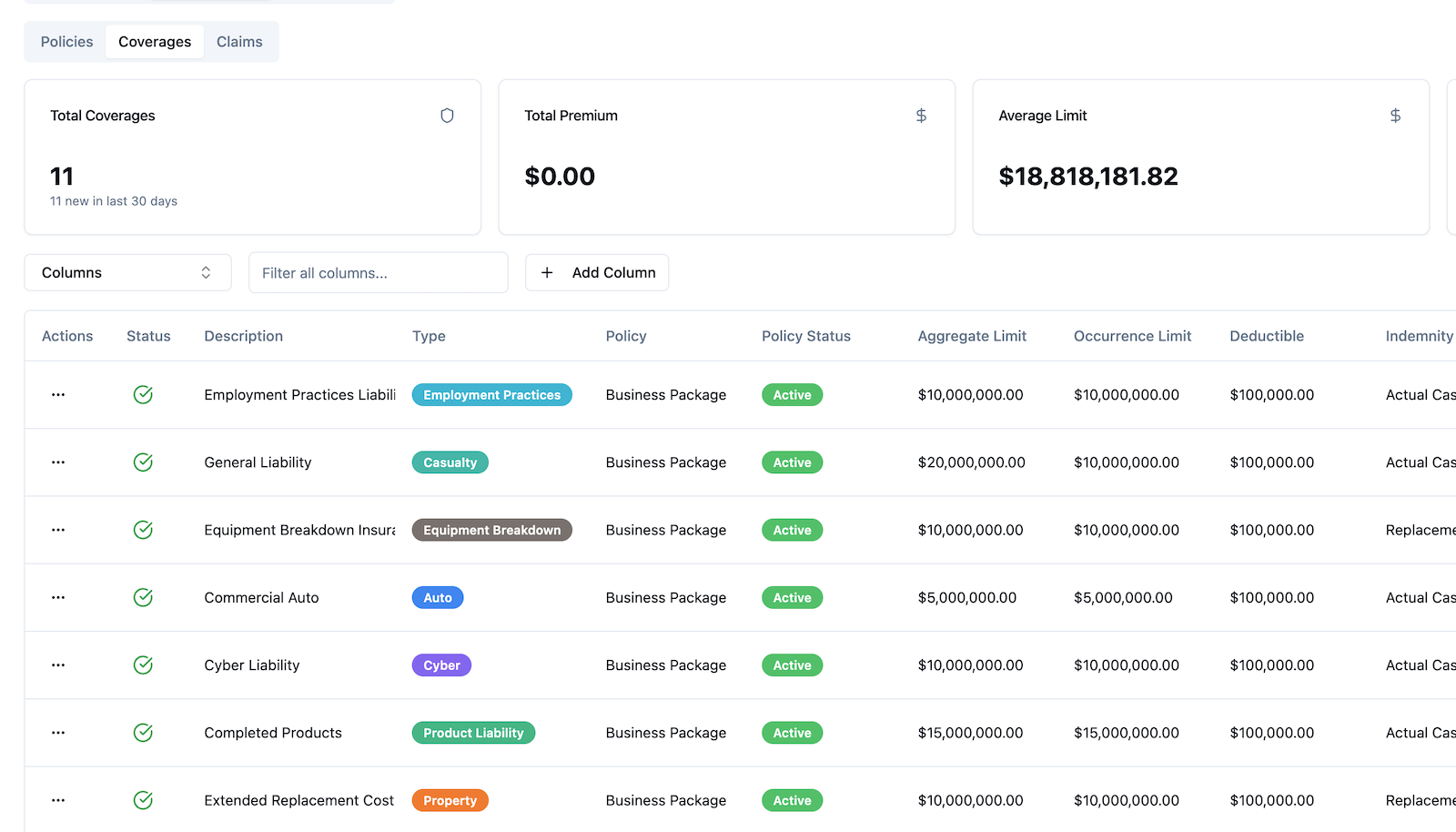Click the Add Column button
This screenshot has height=832, width=1456.
point(597,273)
